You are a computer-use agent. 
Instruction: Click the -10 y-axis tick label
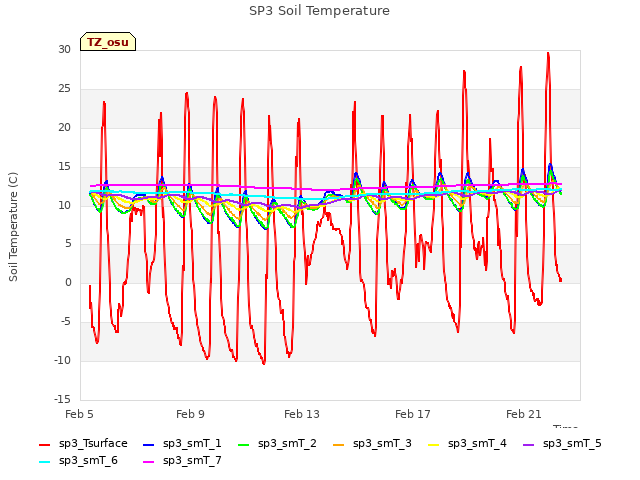(x=62, y=360)
